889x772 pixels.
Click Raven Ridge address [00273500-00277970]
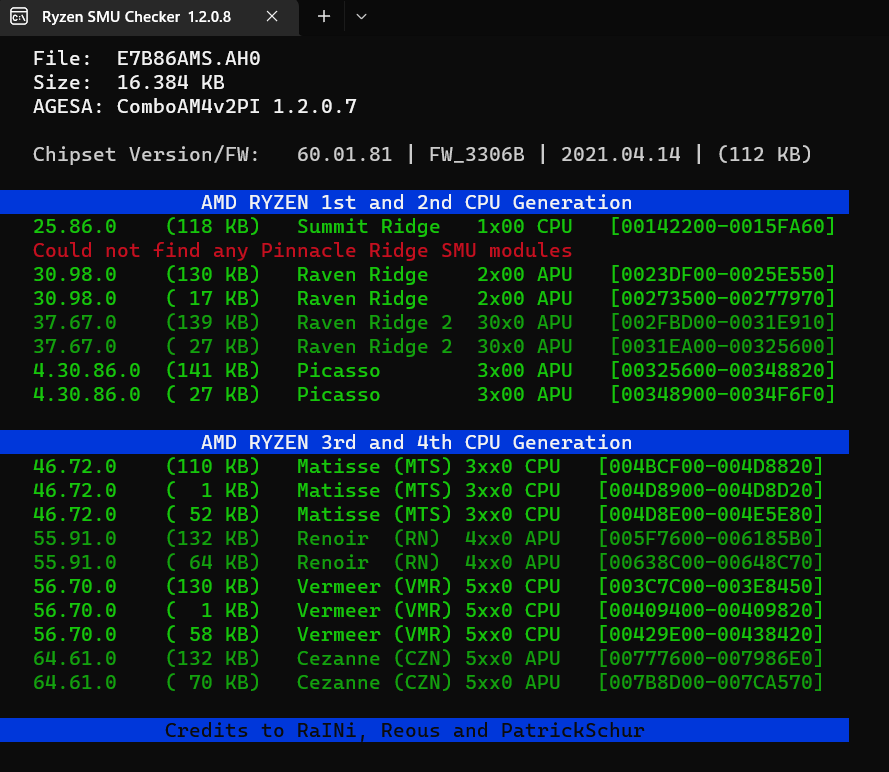pyautogui.click(x=722, y=299)
